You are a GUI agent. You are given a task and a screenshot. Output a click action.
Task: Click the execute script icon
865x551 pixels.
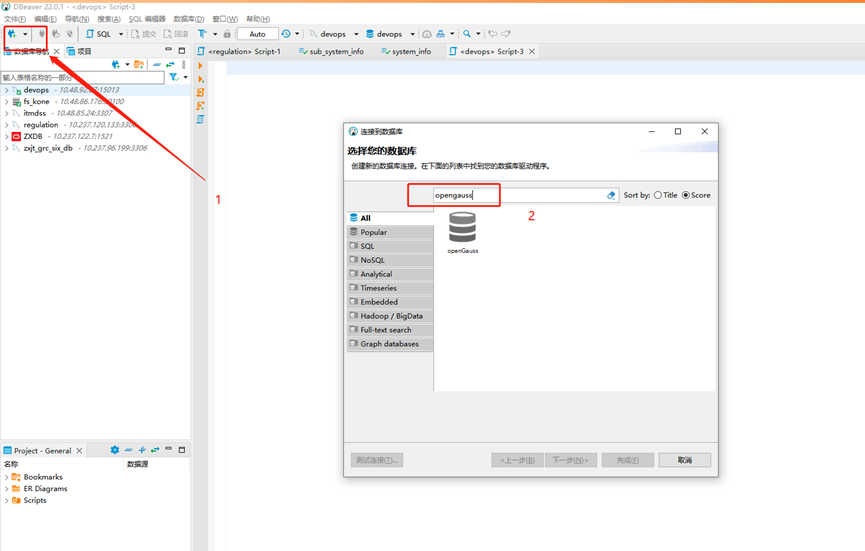200,92
